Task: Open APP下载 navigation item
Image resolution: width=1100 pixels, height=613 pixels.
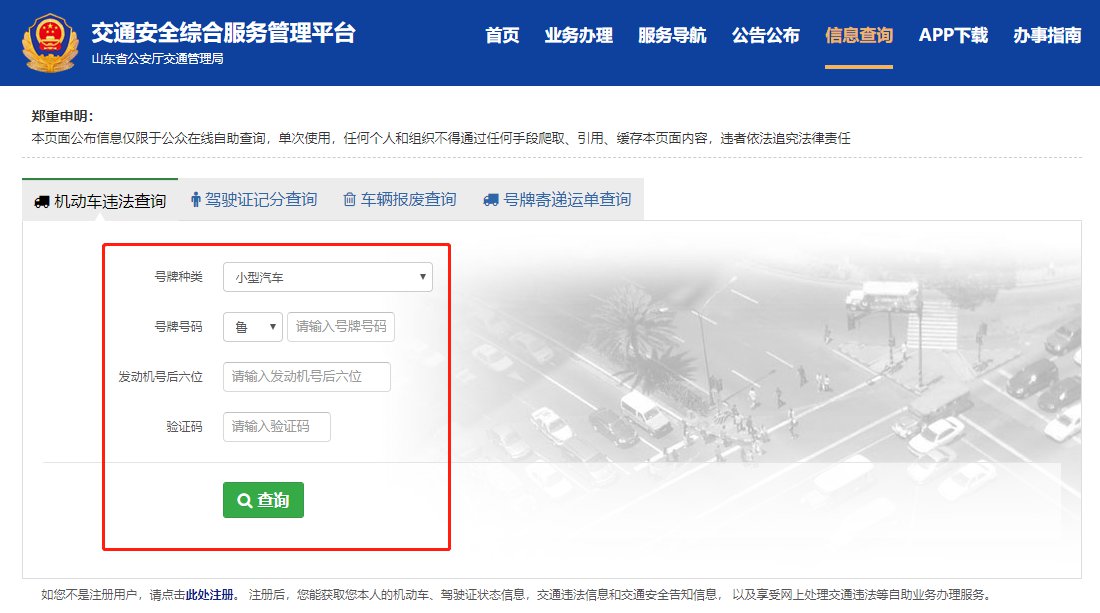Action: (953, 35)
